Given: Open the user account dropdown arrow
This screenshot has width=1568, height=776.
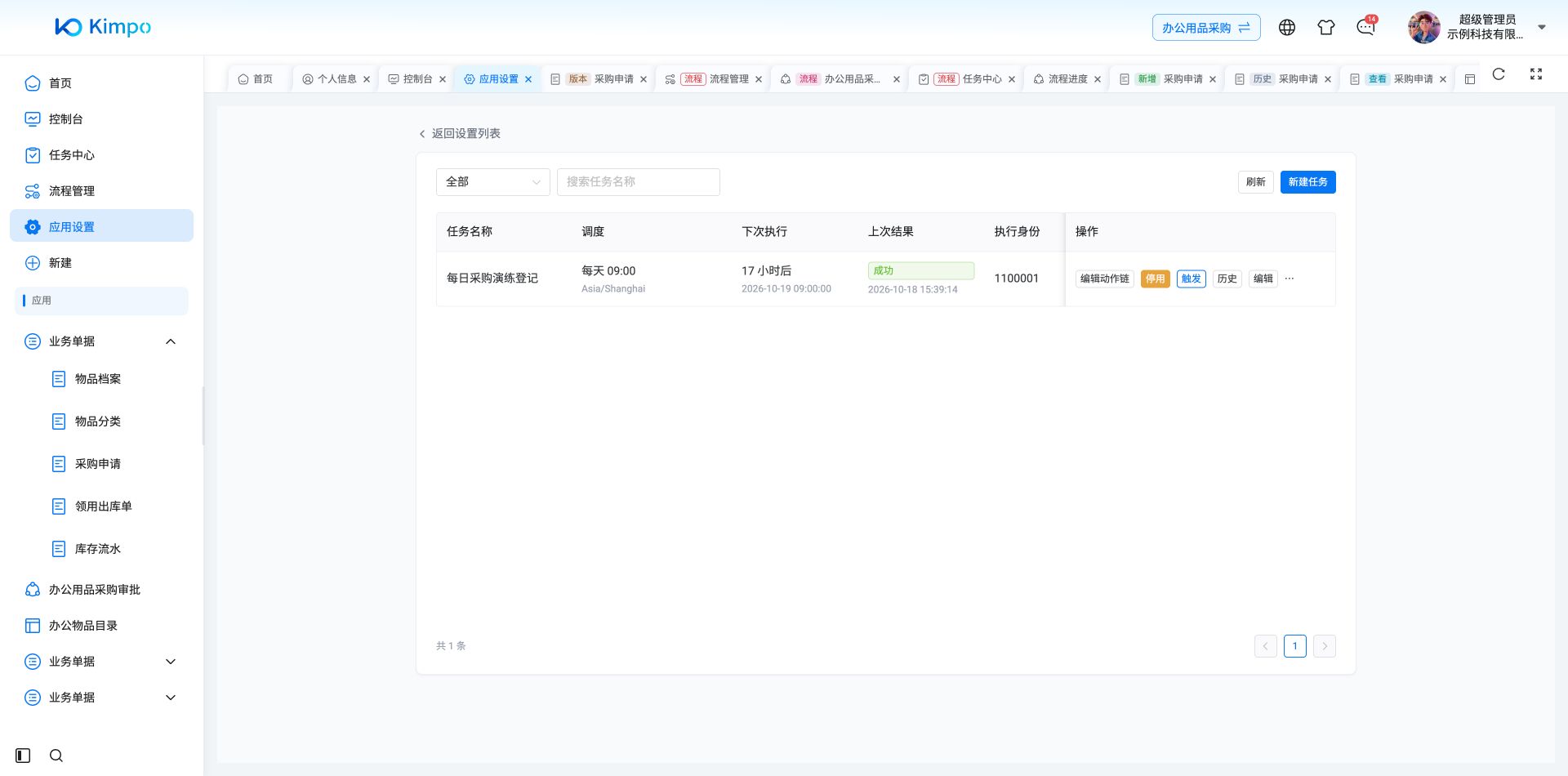Looking at the screenshot, I should (1542, 27).
